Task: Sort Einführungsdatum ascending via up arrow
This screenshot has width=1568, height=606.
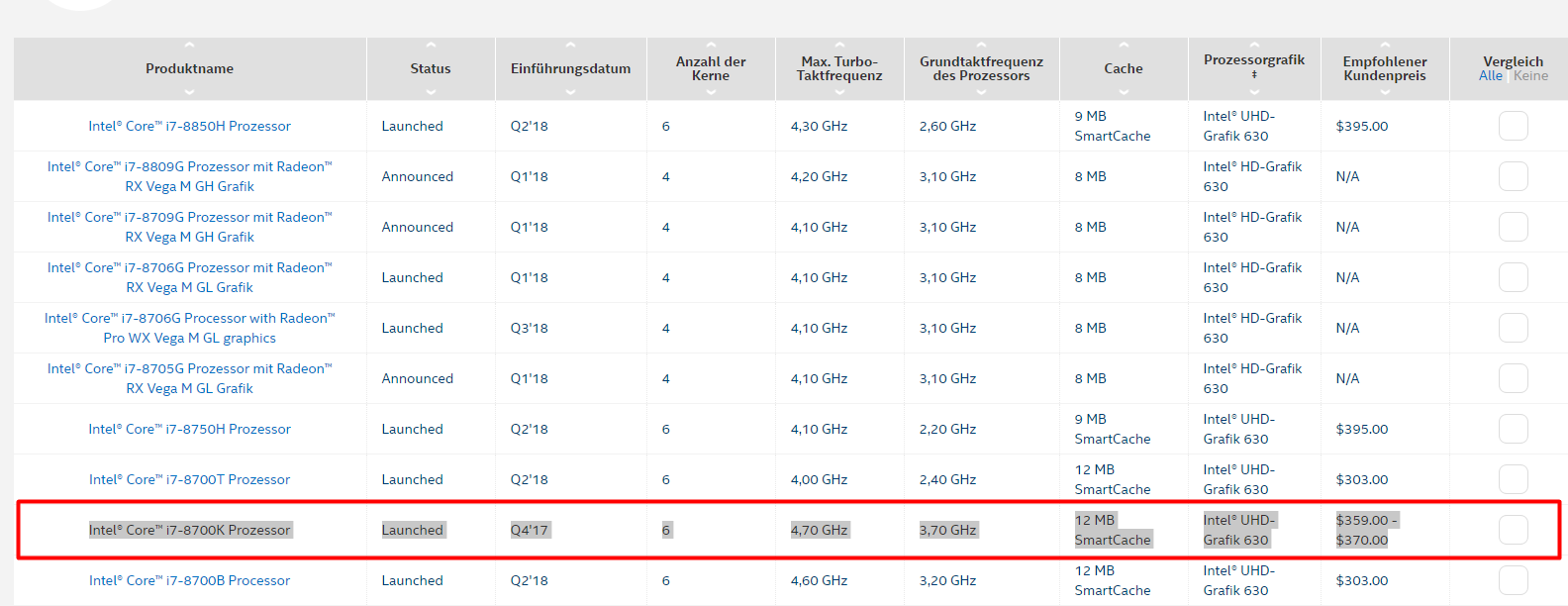Action: click(x=570, y=45)
